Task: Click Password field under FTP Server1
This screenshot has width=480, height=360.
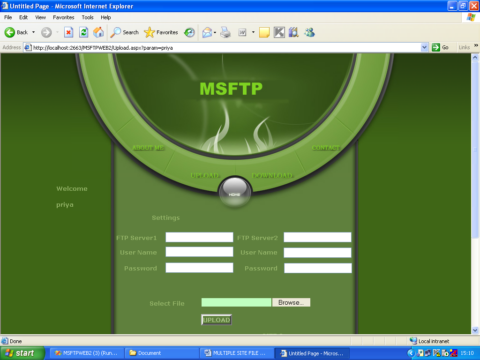Action: pyautogui.click(x=199, y=268)
